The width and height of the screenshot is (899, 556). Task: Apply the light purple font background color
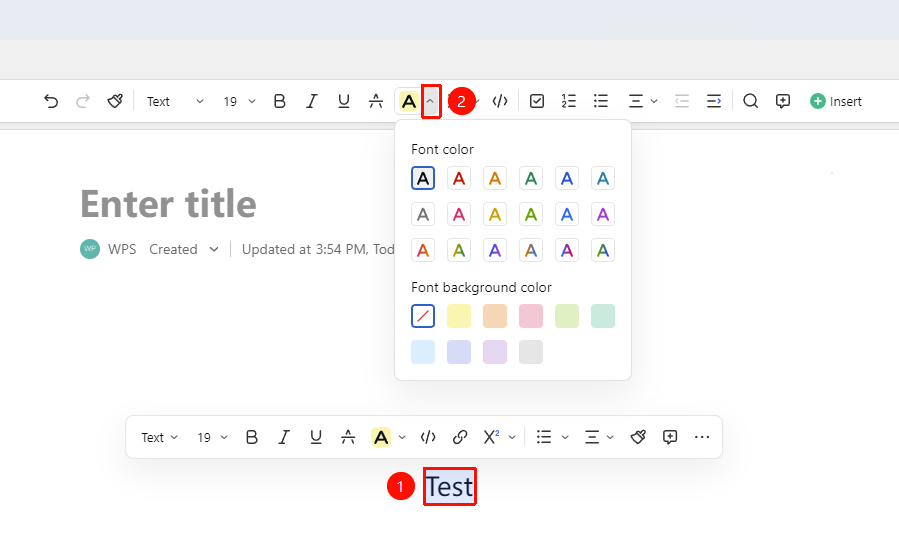click(x=495, y=352)
